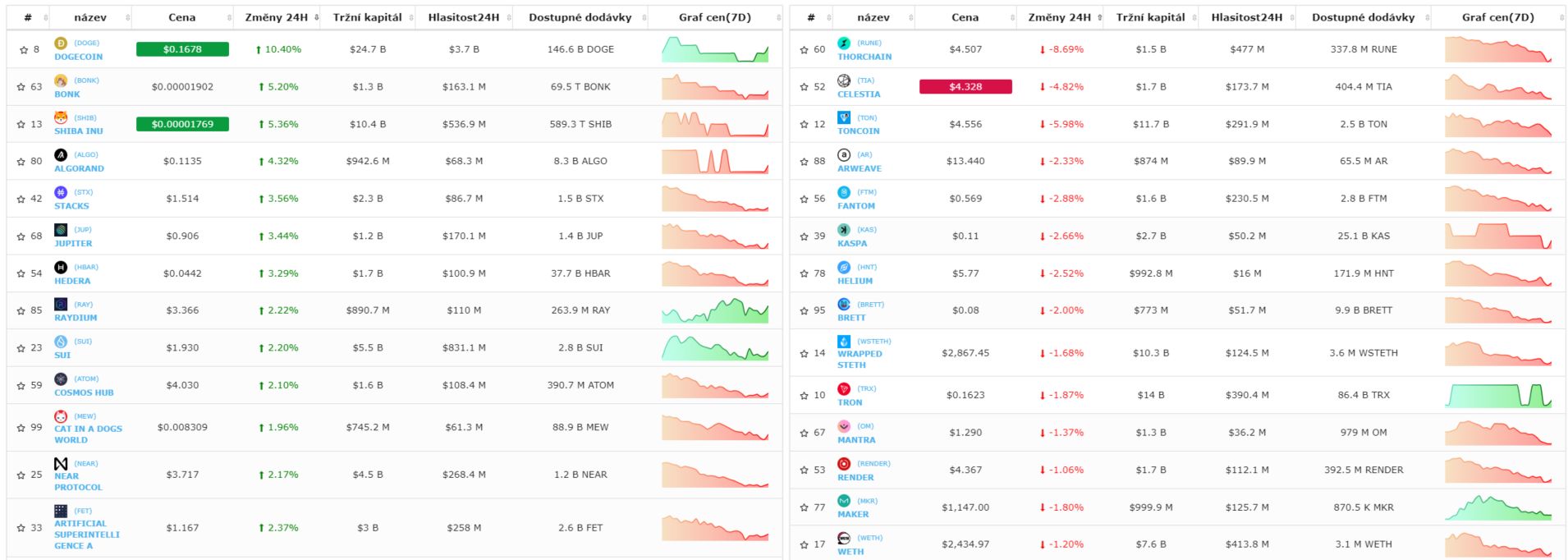
Task: Click the Celestia coin logo
Action: tap(844, 80)
